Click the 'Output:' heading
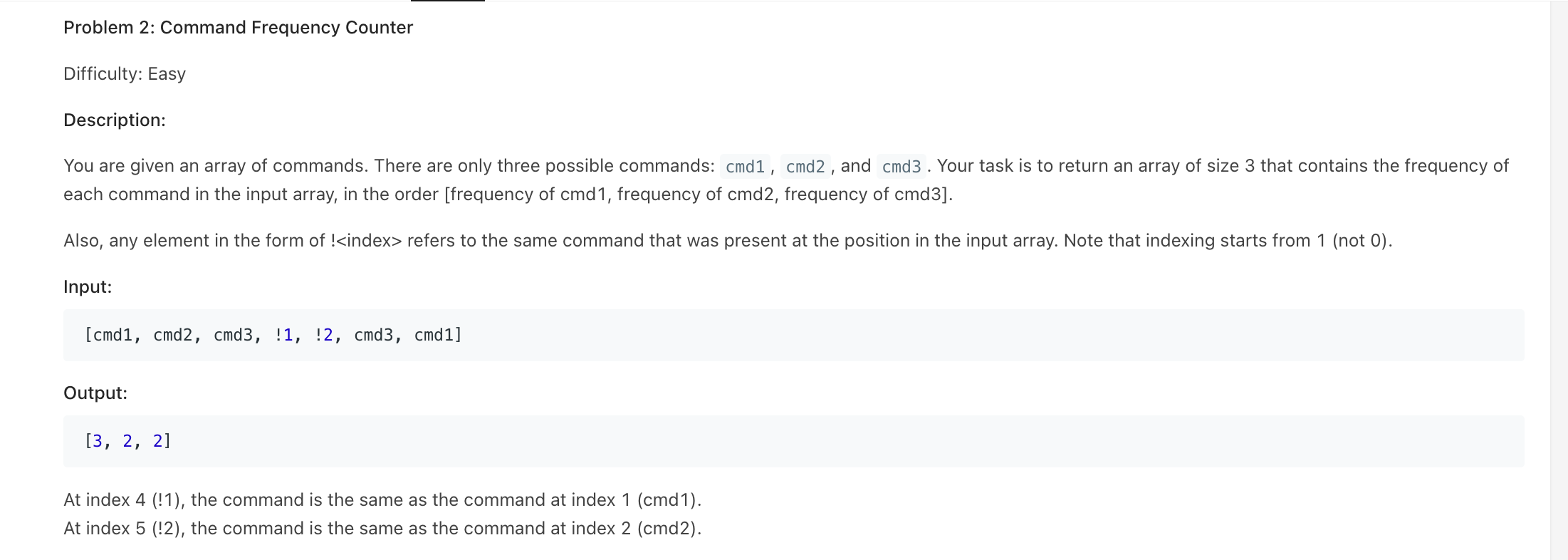Viewport: 1568px width, 560px height. [x=95, y=393]
